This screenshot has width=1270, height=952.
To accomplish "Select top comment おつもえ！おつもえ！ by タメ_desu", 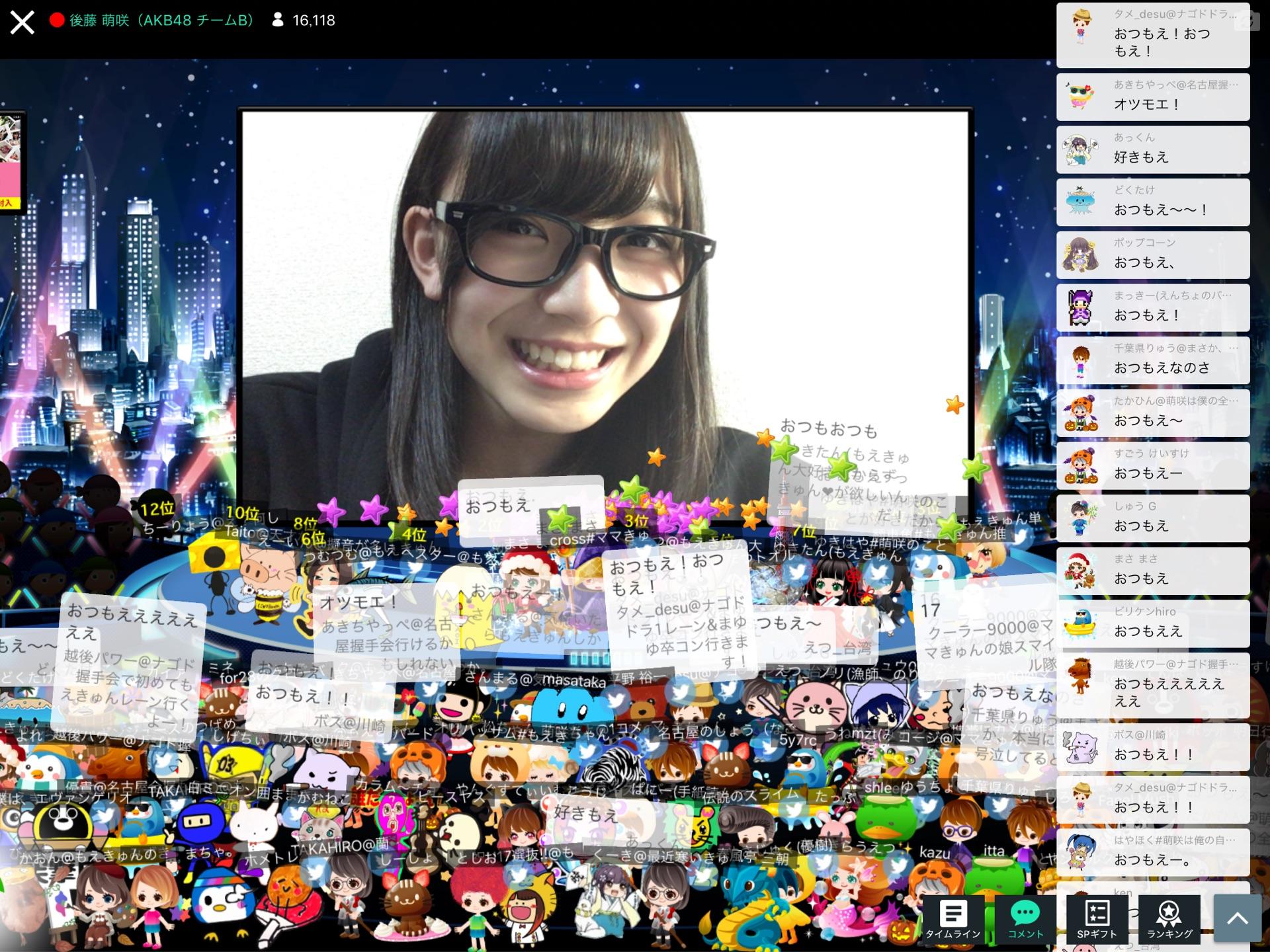I will click(x=1153, y=36).
